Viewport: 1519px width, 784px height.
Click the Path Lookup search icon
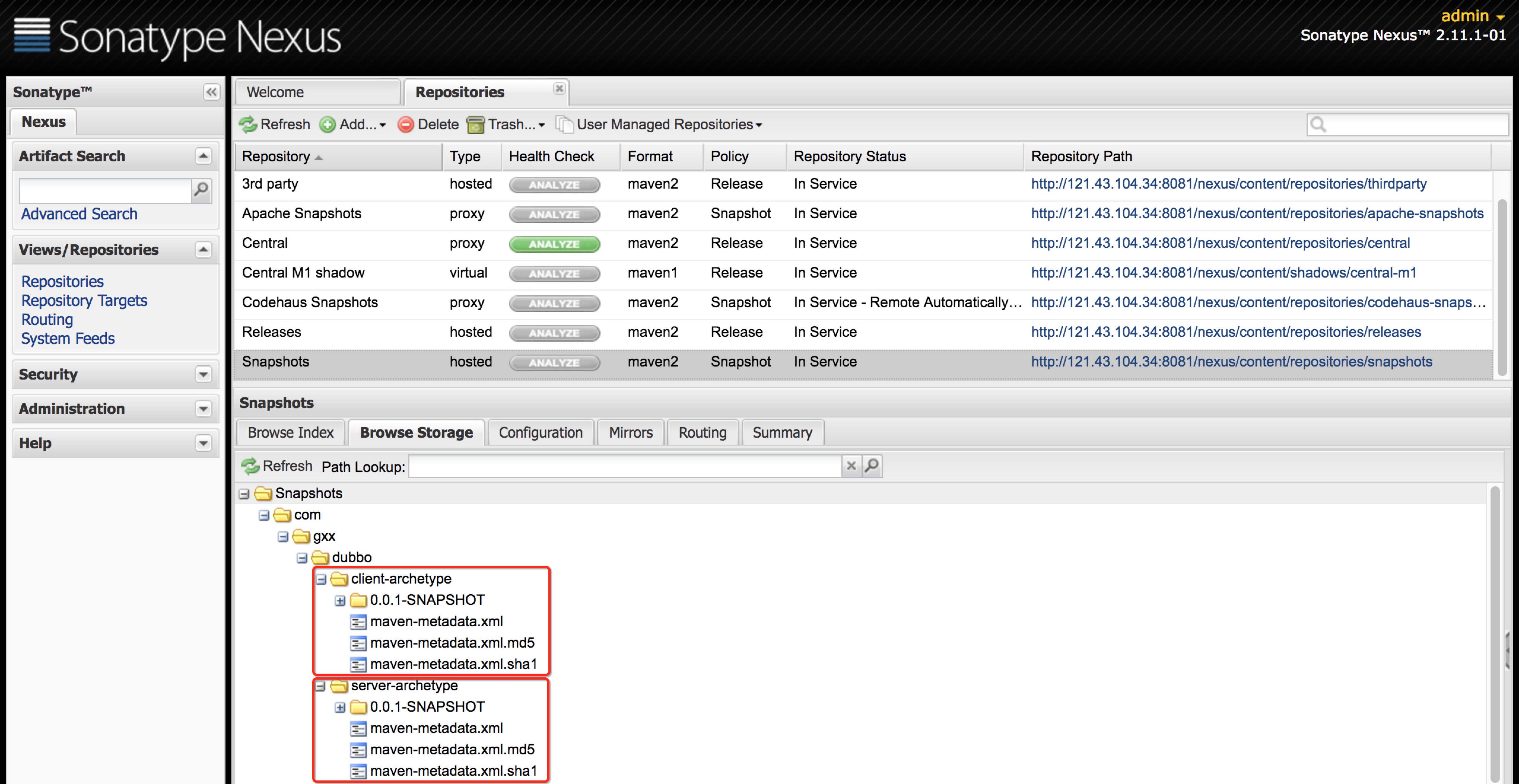(872, 466)
